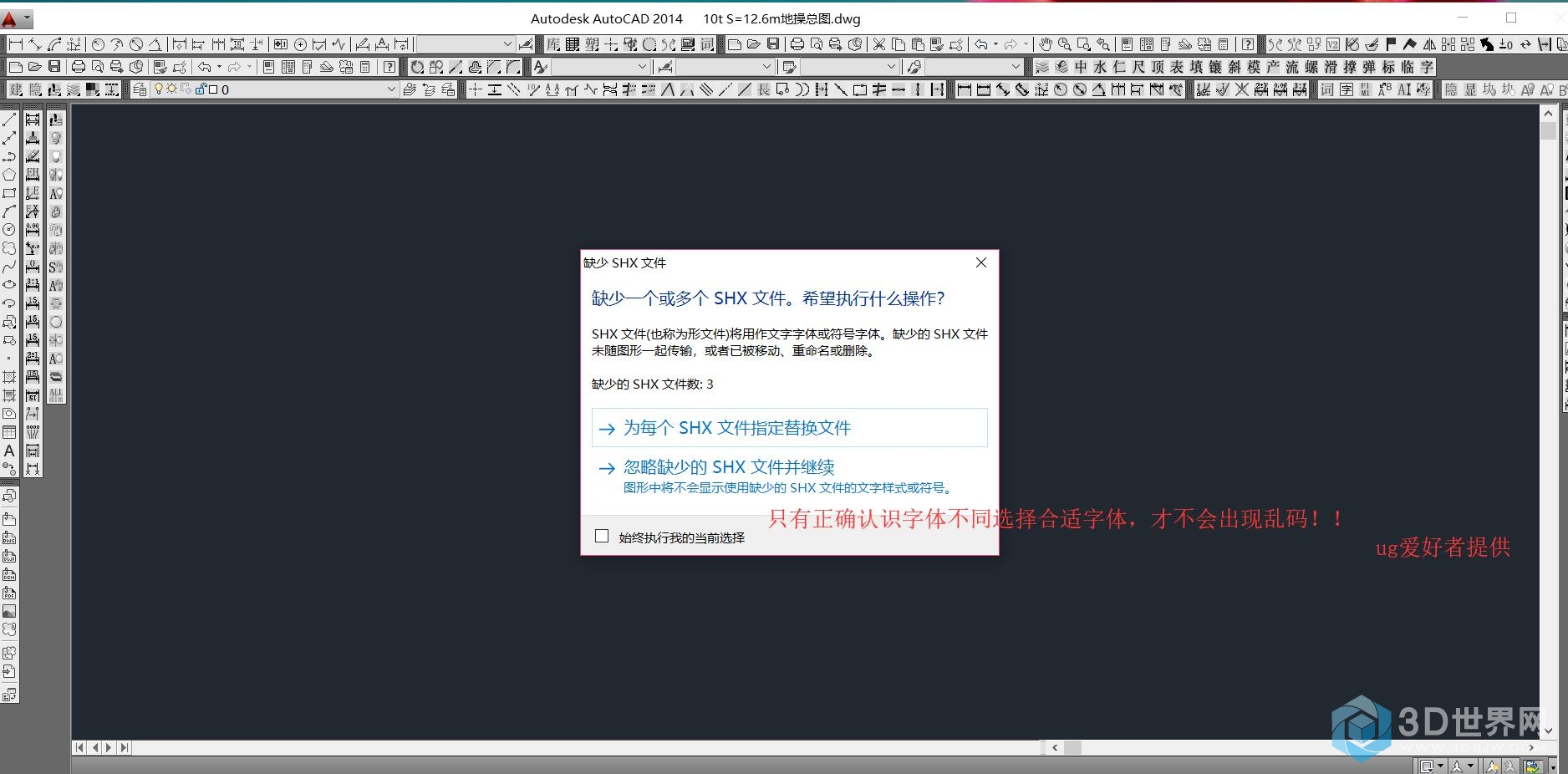Click layer 0 color square
The height and width of the screenshot is (774, 1568).
point(213,89)
